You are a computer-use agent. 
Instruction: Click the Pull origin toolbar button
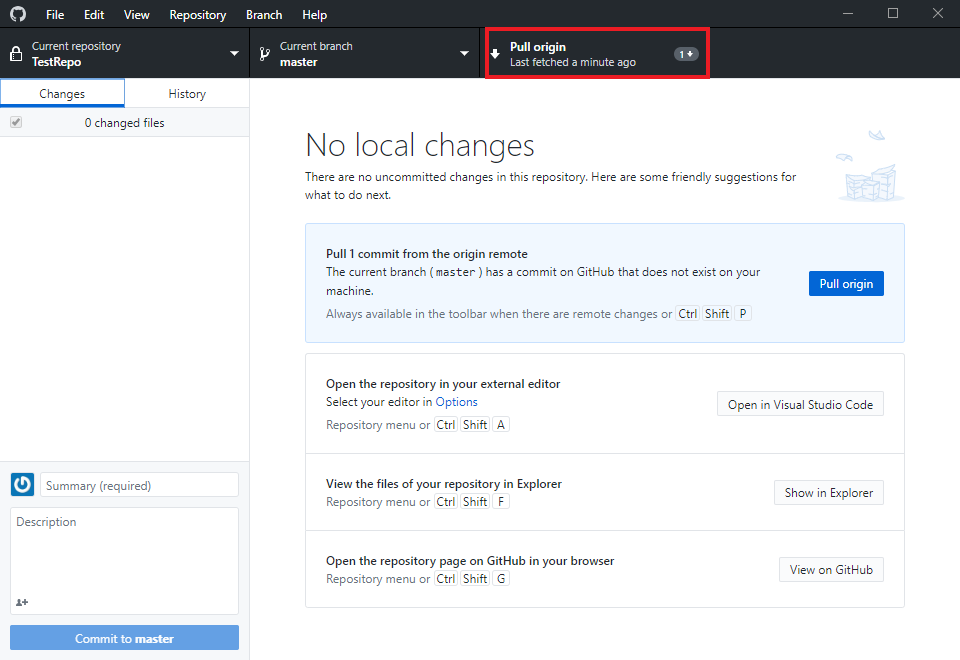(597, 53)
